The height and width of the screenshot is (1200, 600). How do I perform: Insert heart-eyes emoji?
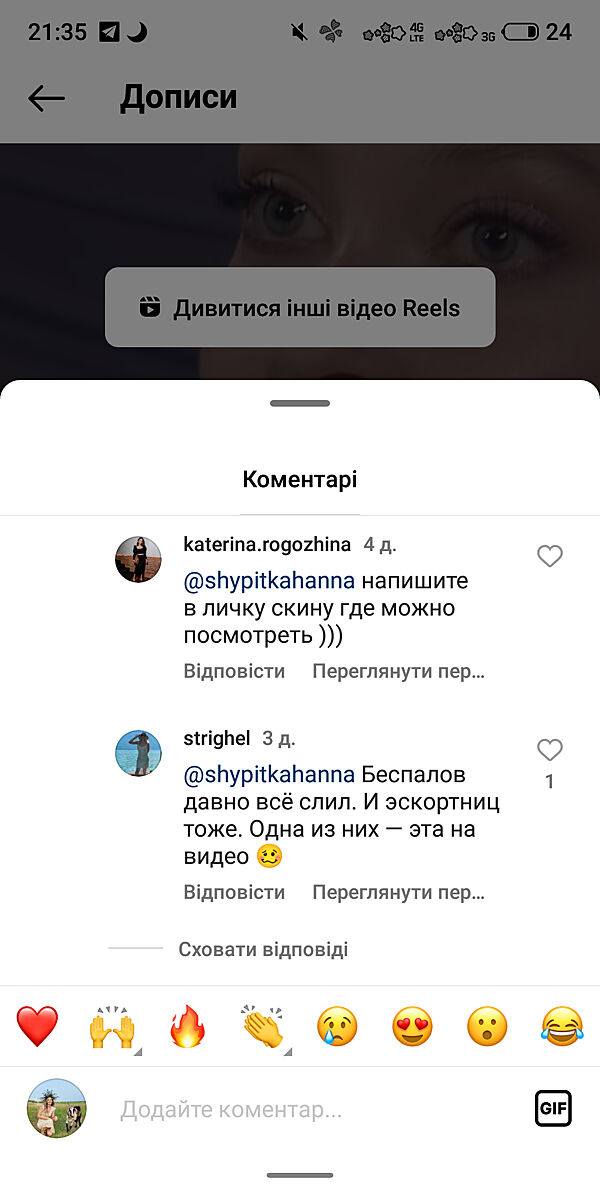[x=412, y=1027]
